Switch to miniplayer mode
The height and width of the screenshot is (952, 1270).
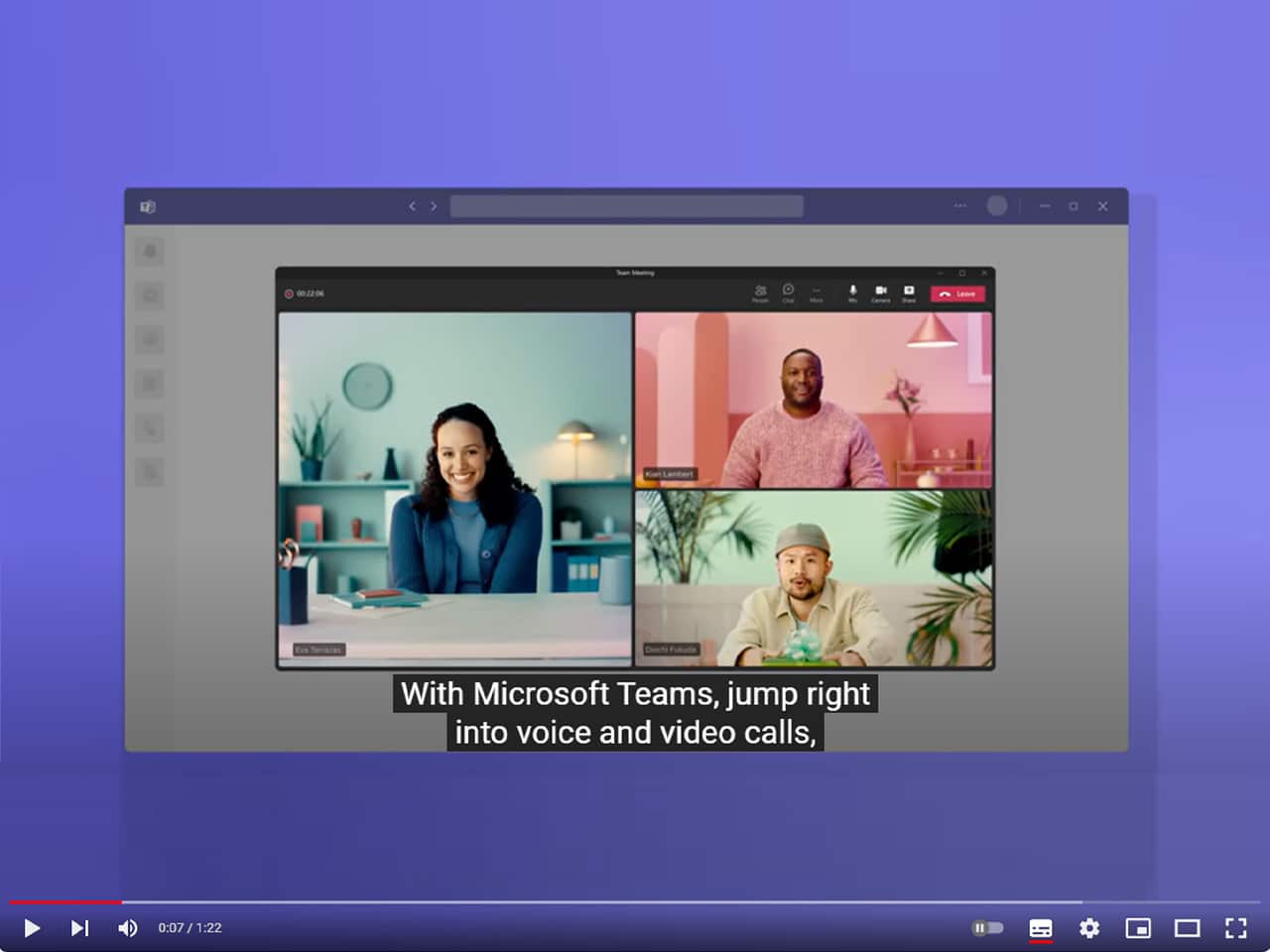(1138, 928)
